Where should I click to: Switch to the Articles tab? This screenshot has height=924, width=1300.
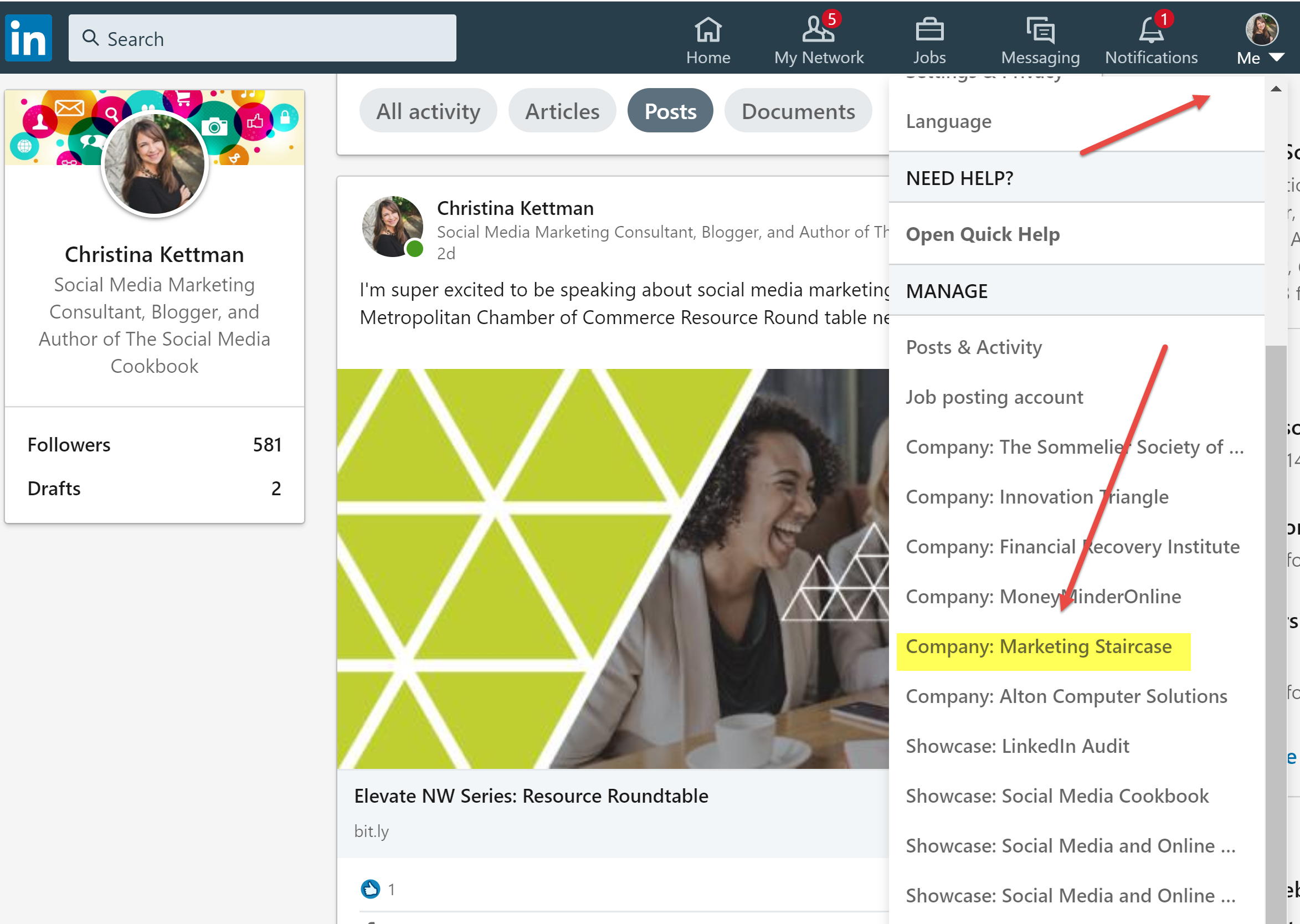562,111
